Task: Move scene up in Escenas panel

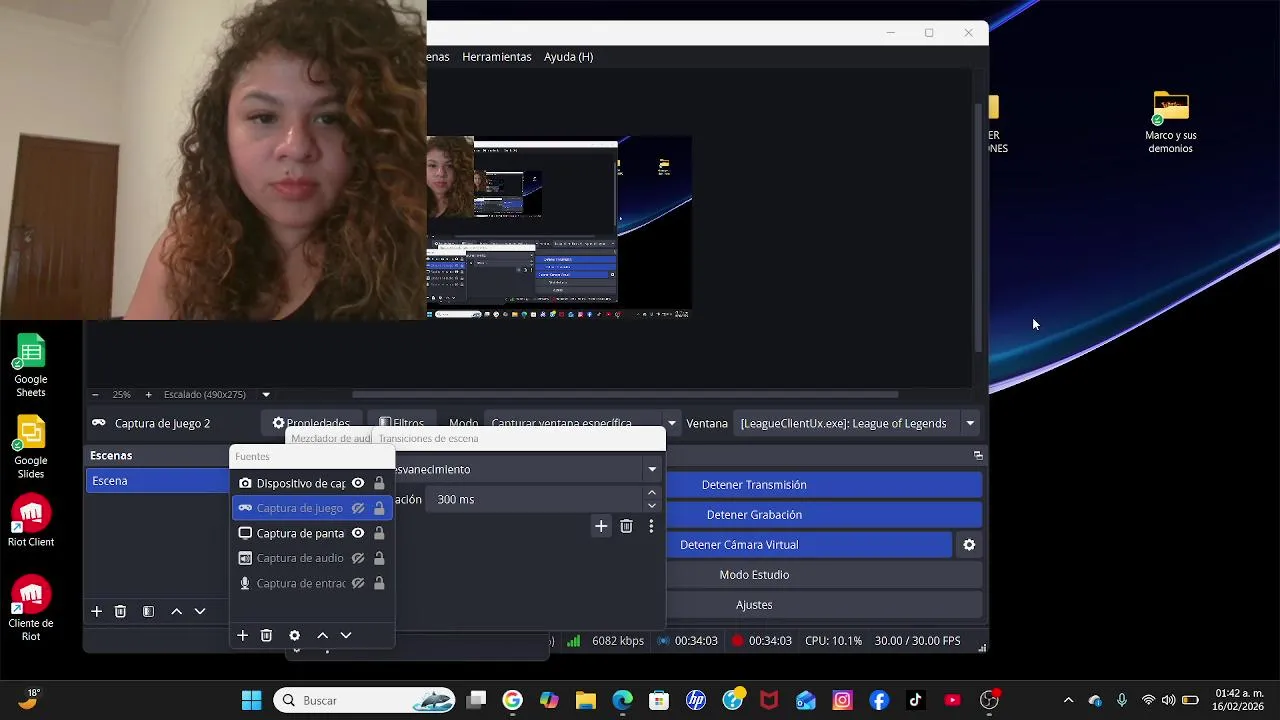Action: point(176,611)
